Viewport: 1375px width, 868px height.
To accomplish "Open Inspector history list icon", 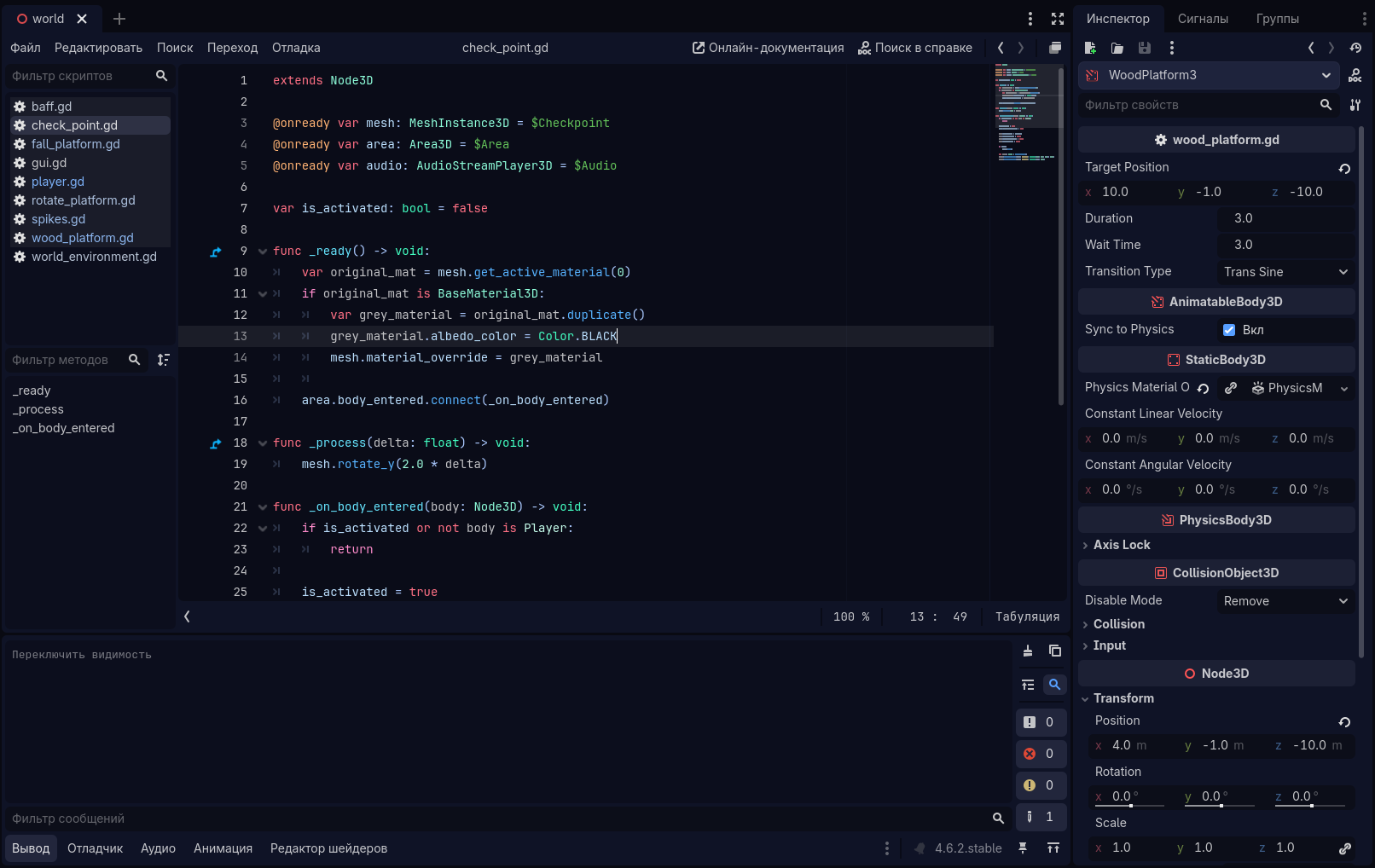I will [1355, 48].
